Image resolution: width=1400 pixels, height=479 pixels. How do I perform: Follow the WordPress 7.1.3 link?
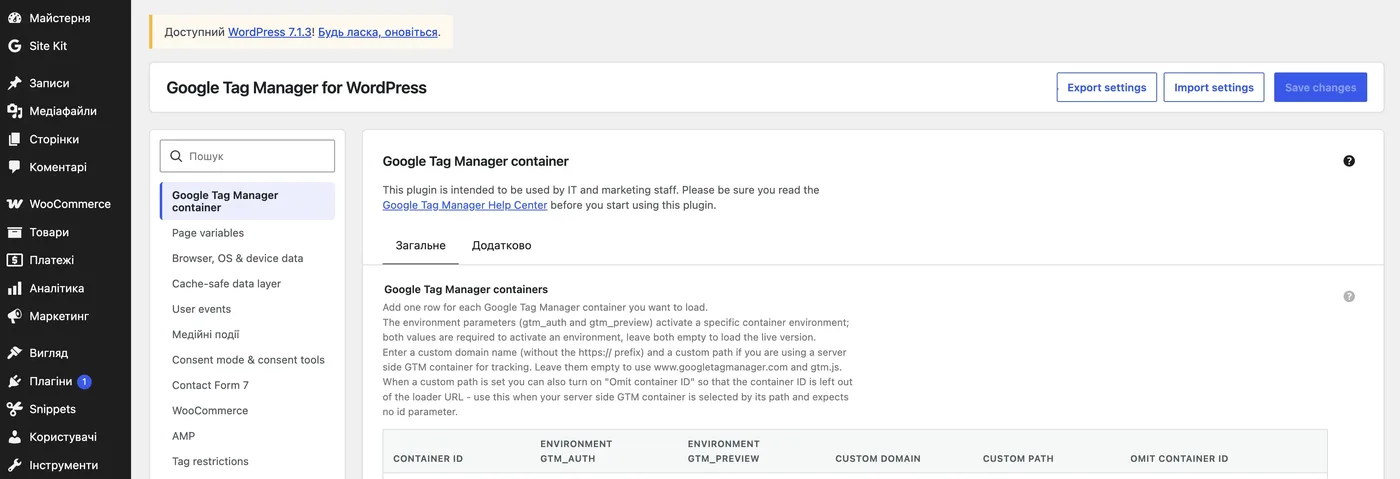tap(271, 32)
